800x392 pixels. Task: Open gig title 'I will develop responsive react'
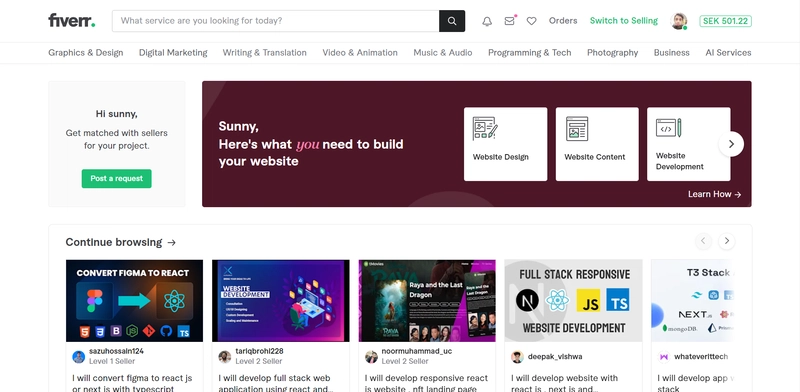click(x=426, y=383)
